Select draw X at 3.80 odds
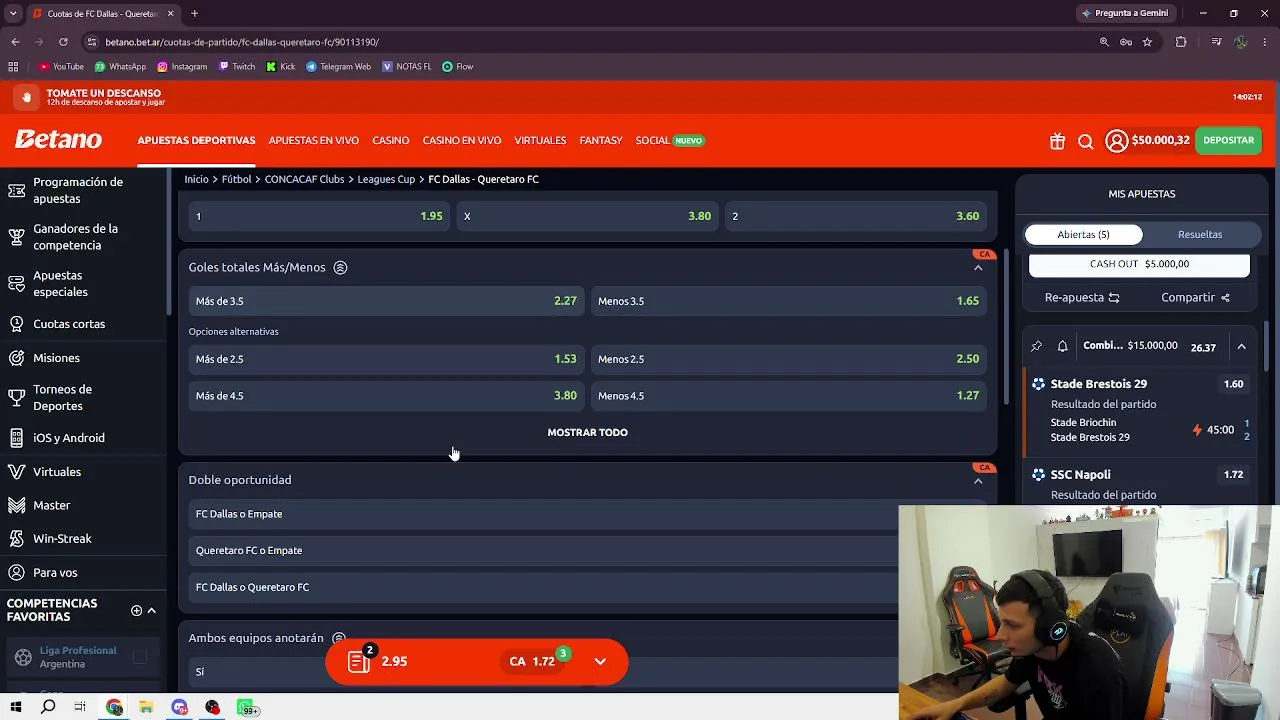Screen dimensions: 1280x720 587,216
